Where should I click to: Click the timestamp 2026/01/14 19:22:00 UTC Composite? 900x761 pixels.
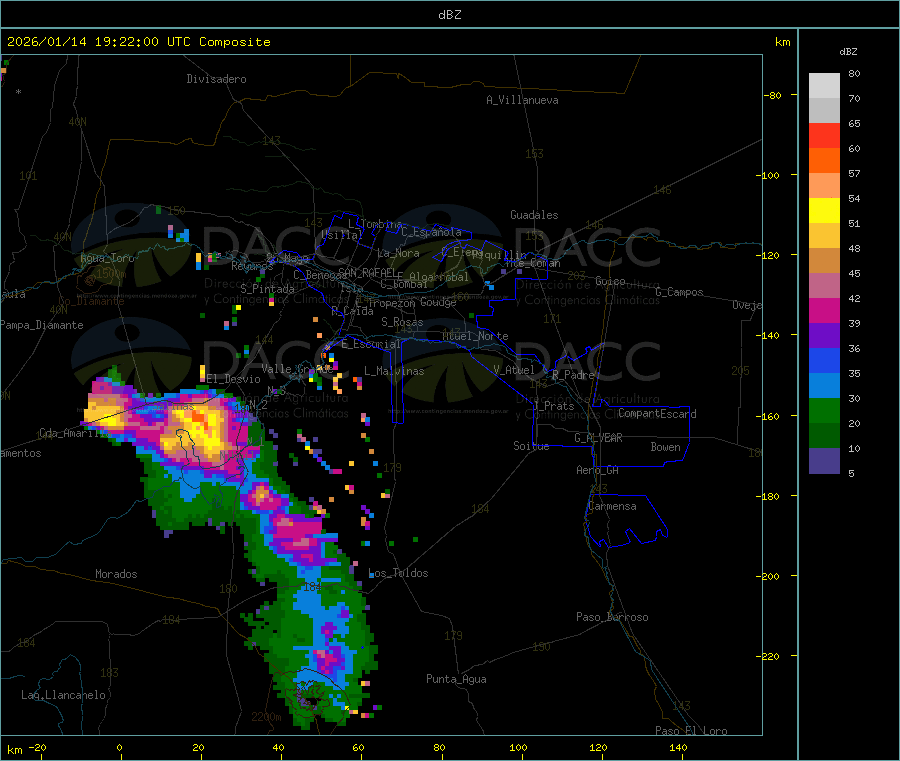click(138, 42)
